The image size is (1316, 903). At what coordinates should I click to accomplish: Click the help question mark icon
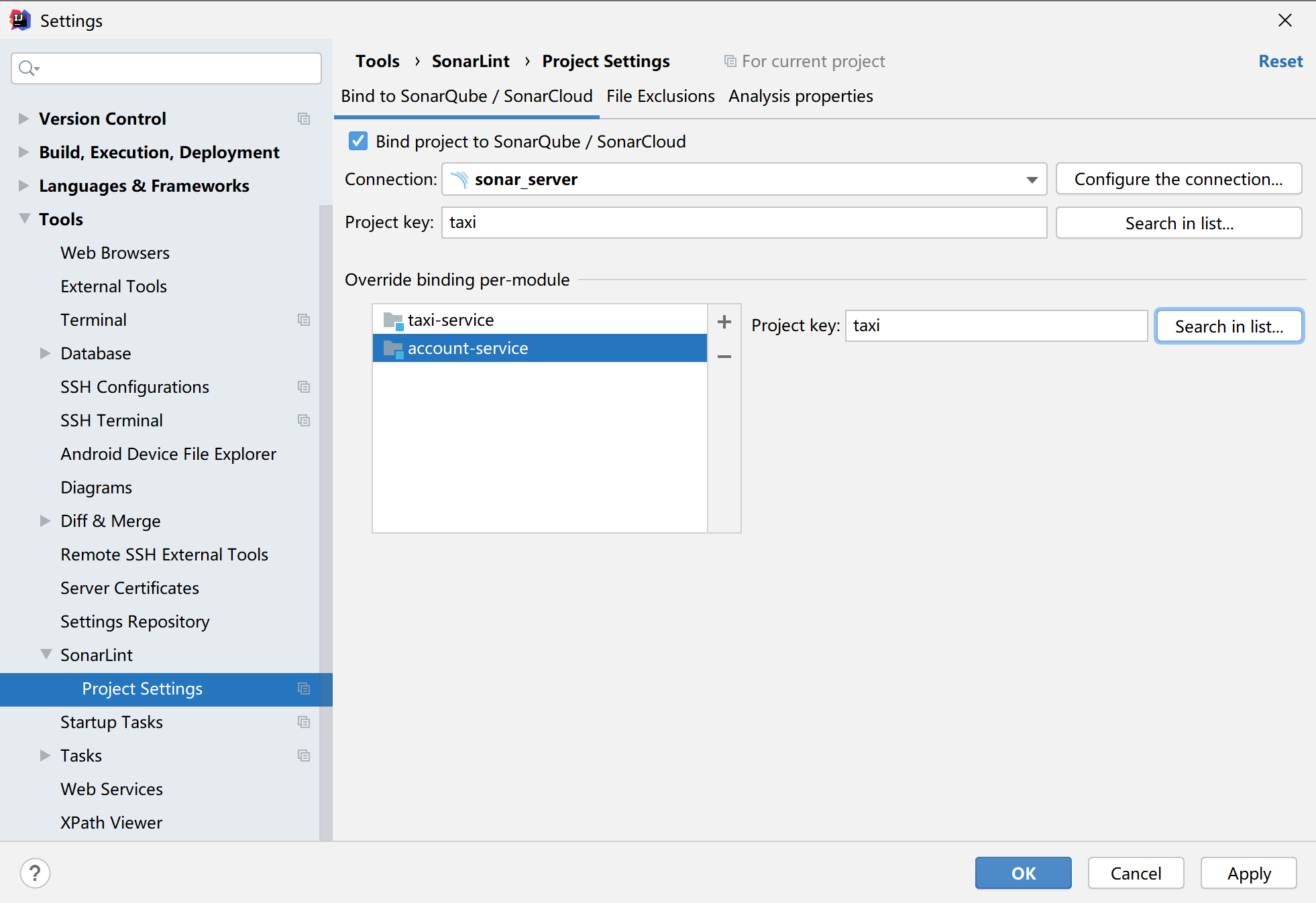35,873
